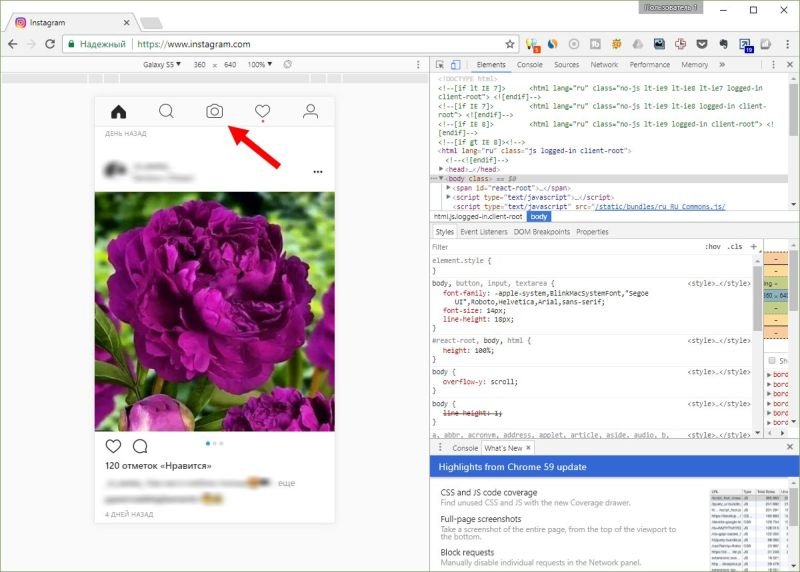The image size is (800, 572).
Task: Select the Event Listeners tab
Action: click(x=484, y=232)
